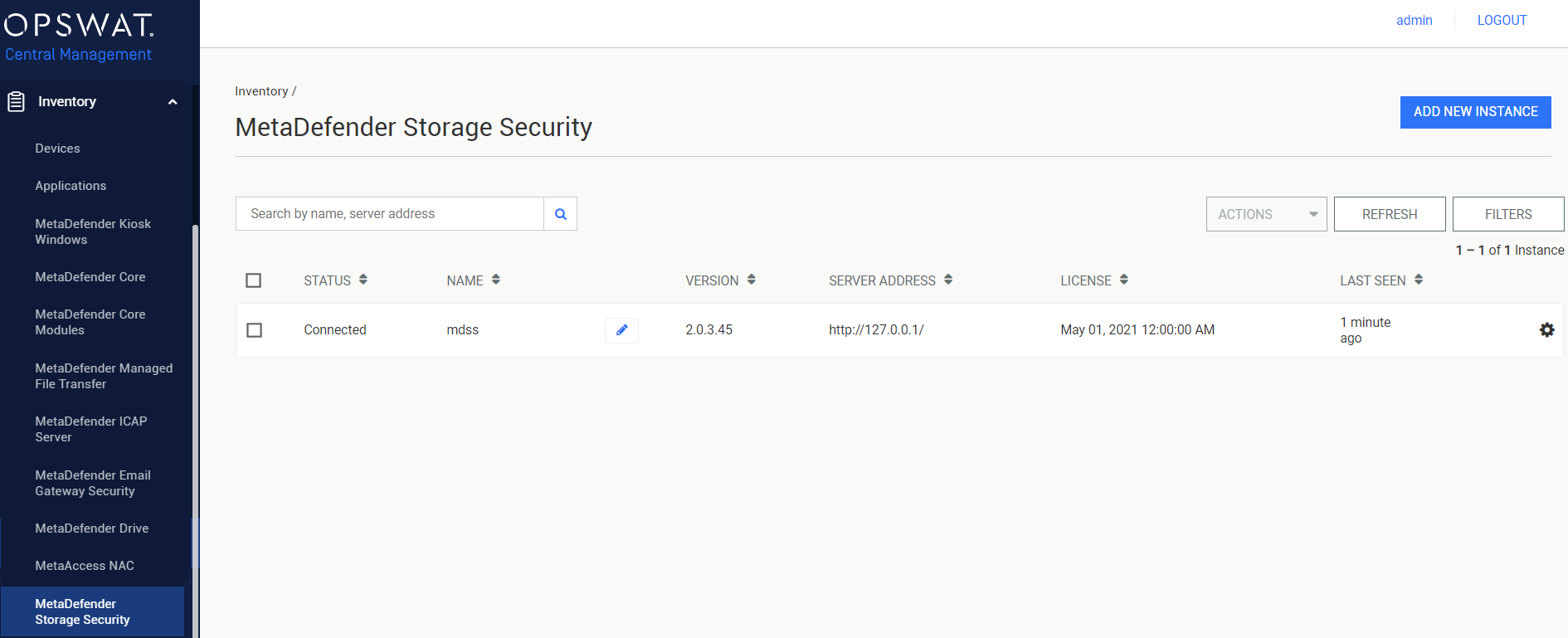Open the Filters button
Viewport: 1568px width, 638px height.
(1508, 214)
